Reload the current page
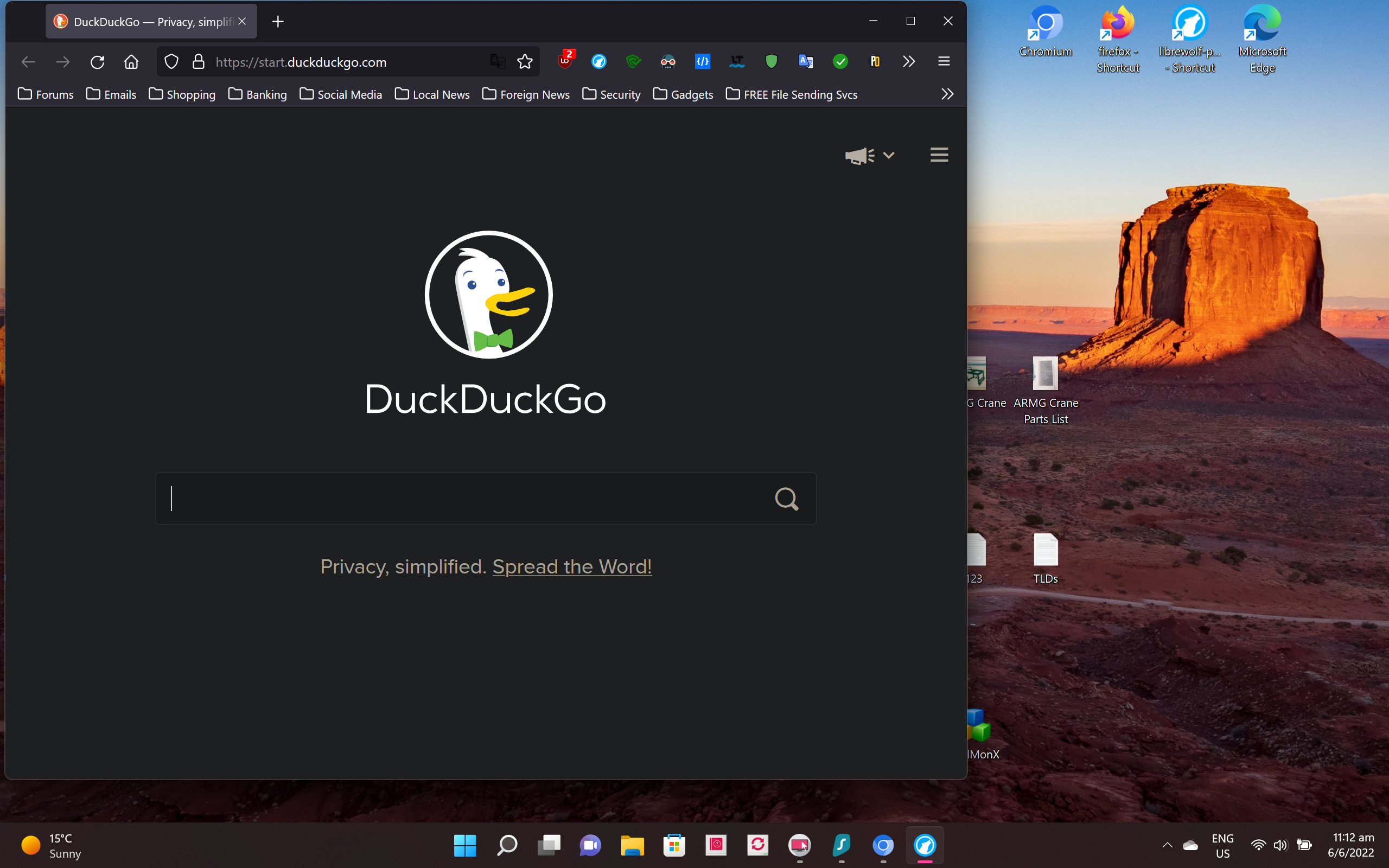This screenshot has width=1389, height=868. [x=98, y=61]
